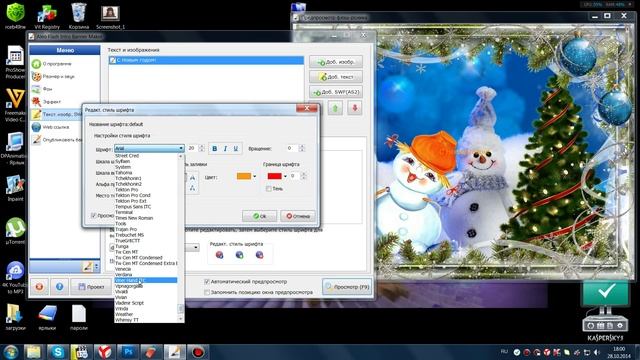The height and width of the screenshot is (360, 640).
Task: Increase the rotation stepper value
Action: point(302,147)
